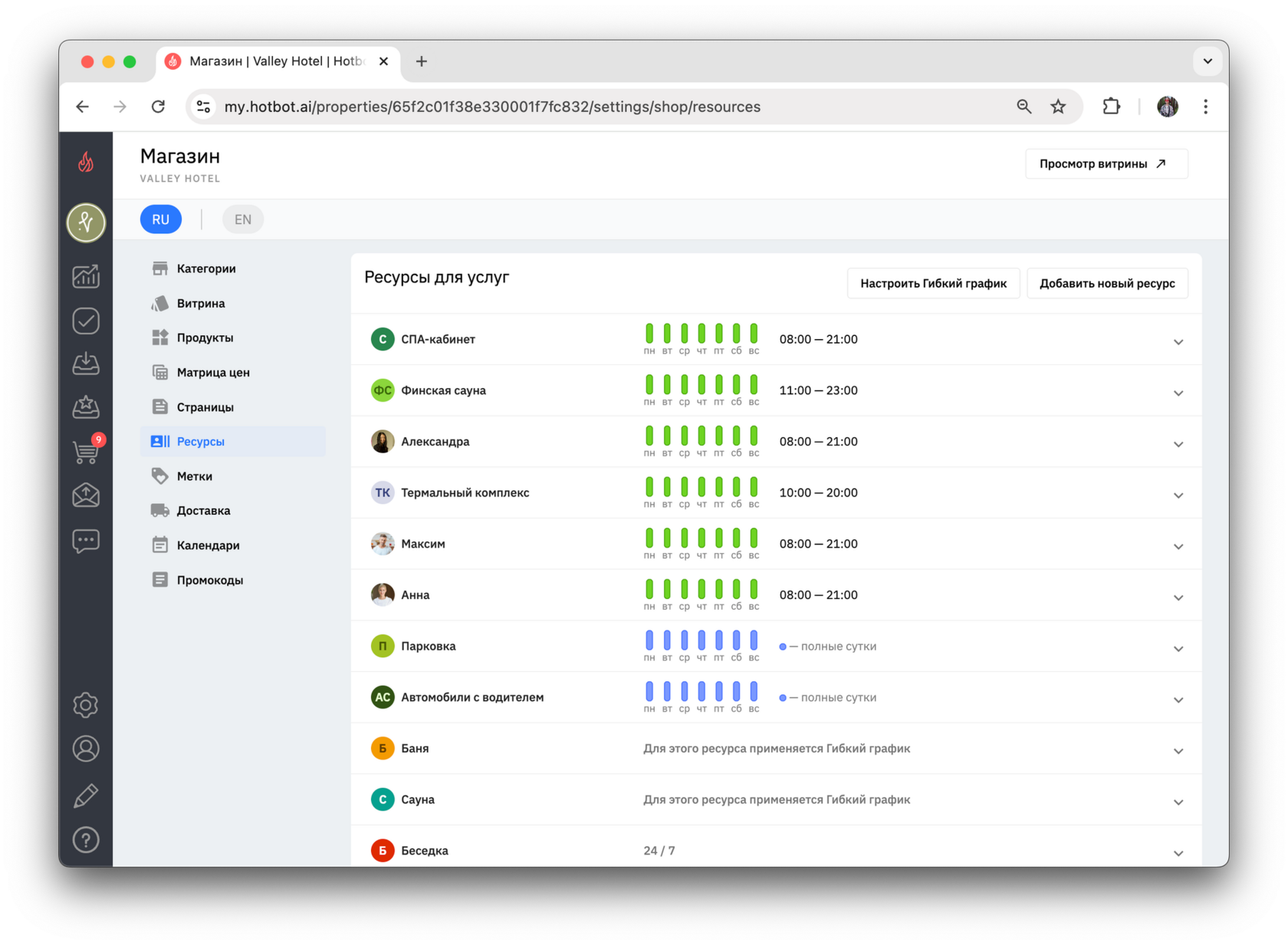Open user profile icon in sidebar
This screenshot has height=945, width=1288.
point(86,749)
